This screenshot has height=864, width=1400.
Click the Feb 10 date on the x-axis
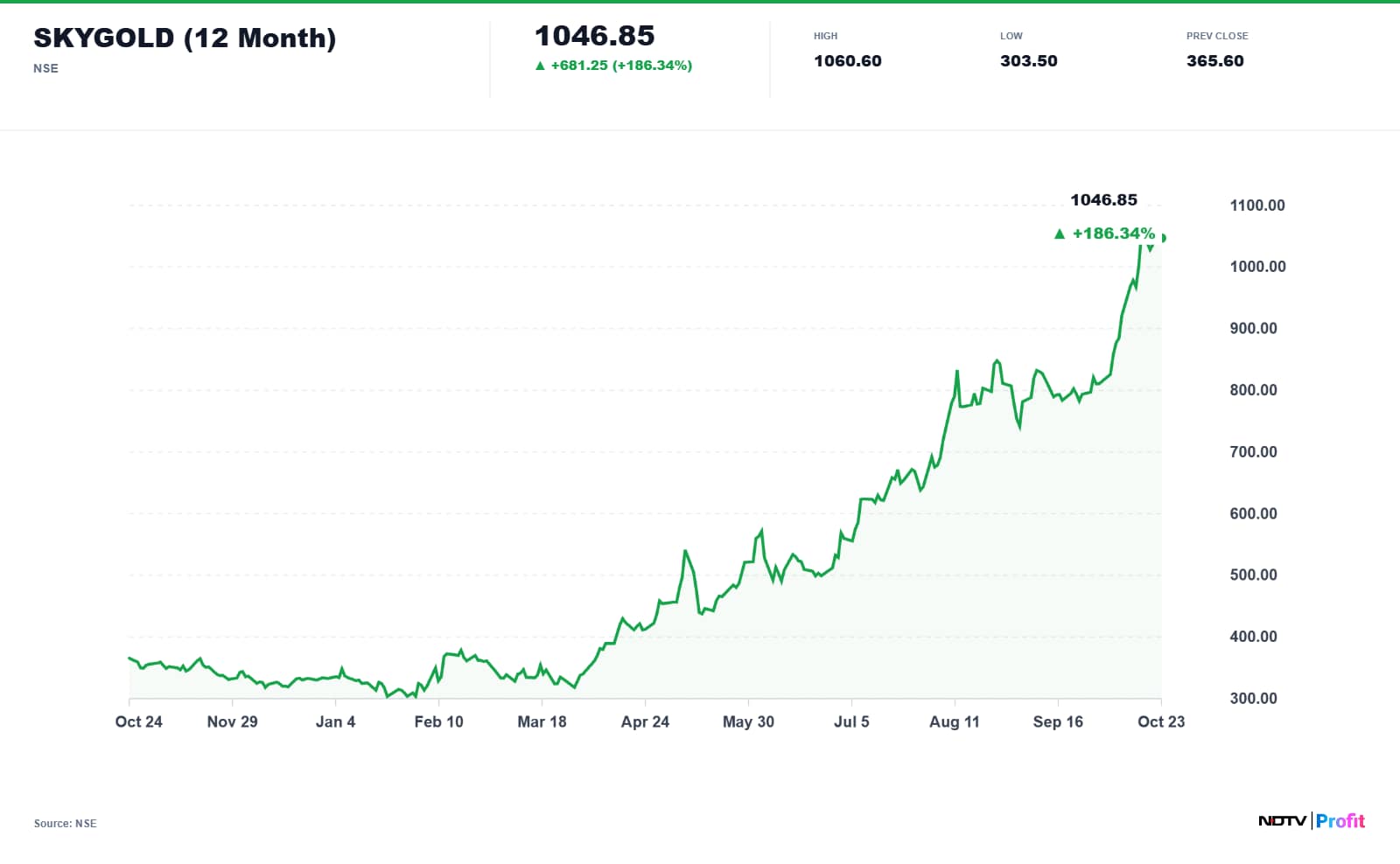438,721
